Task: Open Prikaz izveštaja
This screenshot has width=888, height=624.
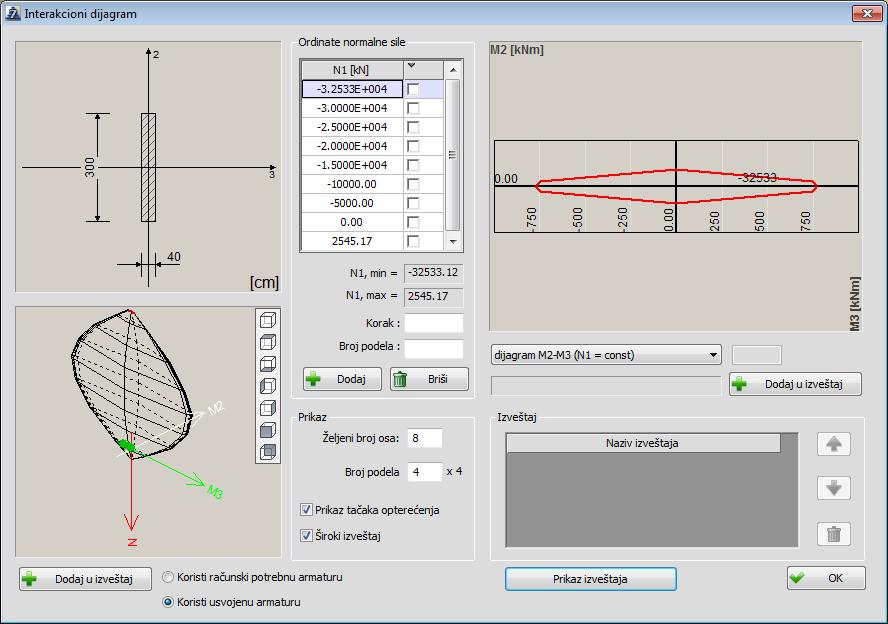Action: pyautogui.click(x=591, y=579)
